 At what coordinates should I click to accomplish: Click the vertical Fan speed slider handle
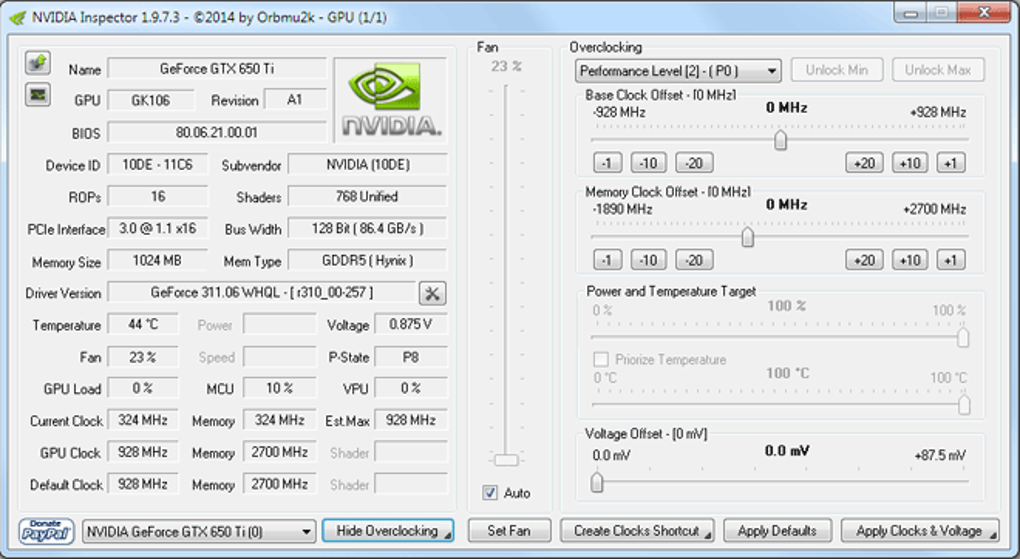click(x=506, y=460)
